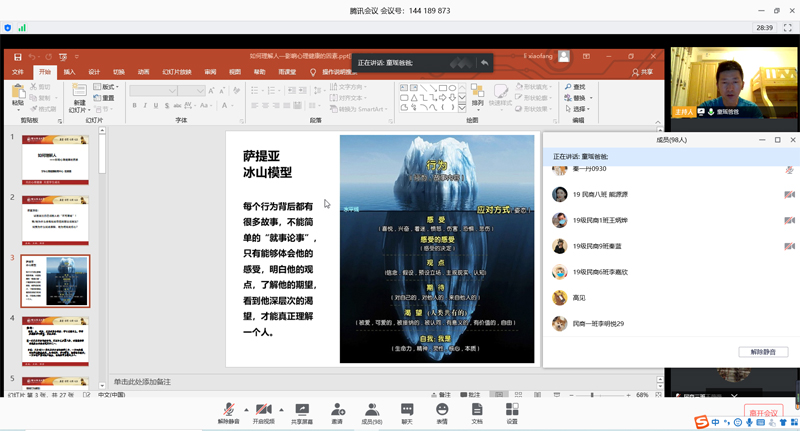The height and width of the screenshot is (431, 800).
Task: Open the 幻灯片放映 slide show tab
Action: tap(177, 72)
